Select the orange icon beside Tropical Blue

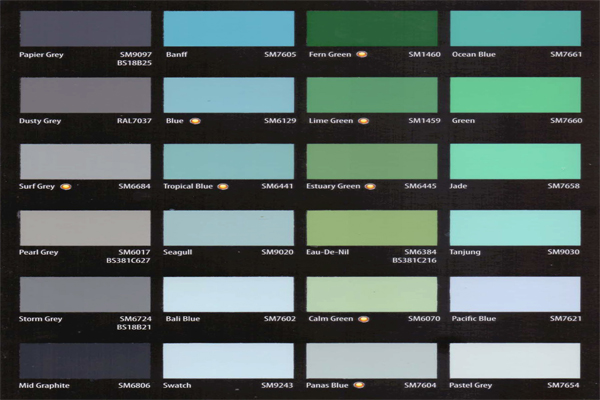point(223,186)
